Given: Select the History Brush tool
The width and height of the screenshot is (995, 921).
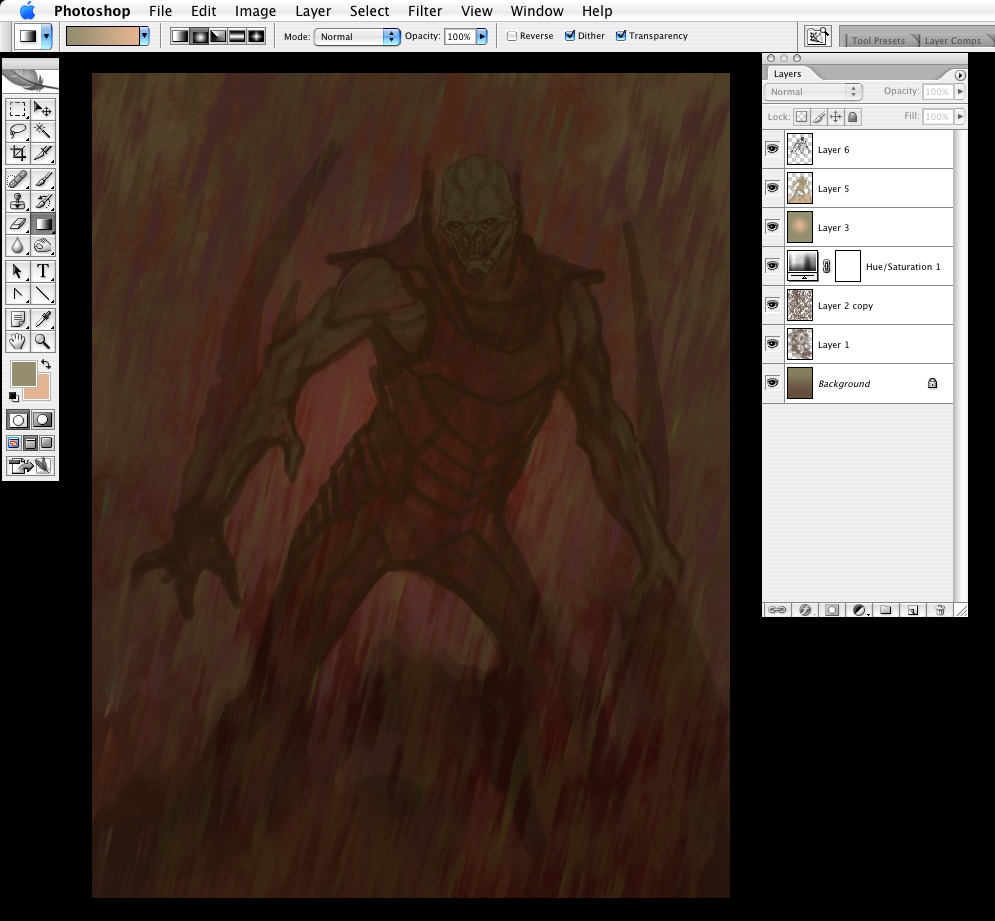Looking at the screenshot, I should coord(43,202).
